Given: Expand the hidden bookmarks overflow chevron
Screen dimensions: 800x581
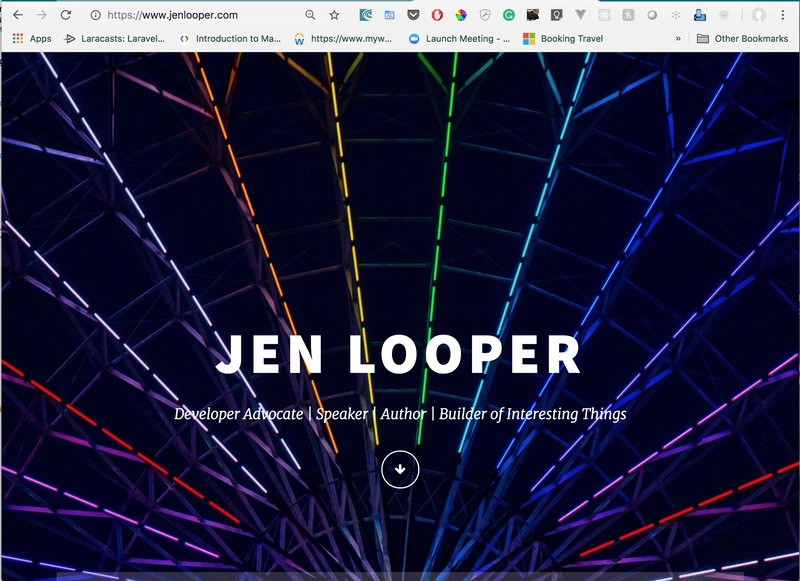Looking at the screenshot, I should coord(678,39).
